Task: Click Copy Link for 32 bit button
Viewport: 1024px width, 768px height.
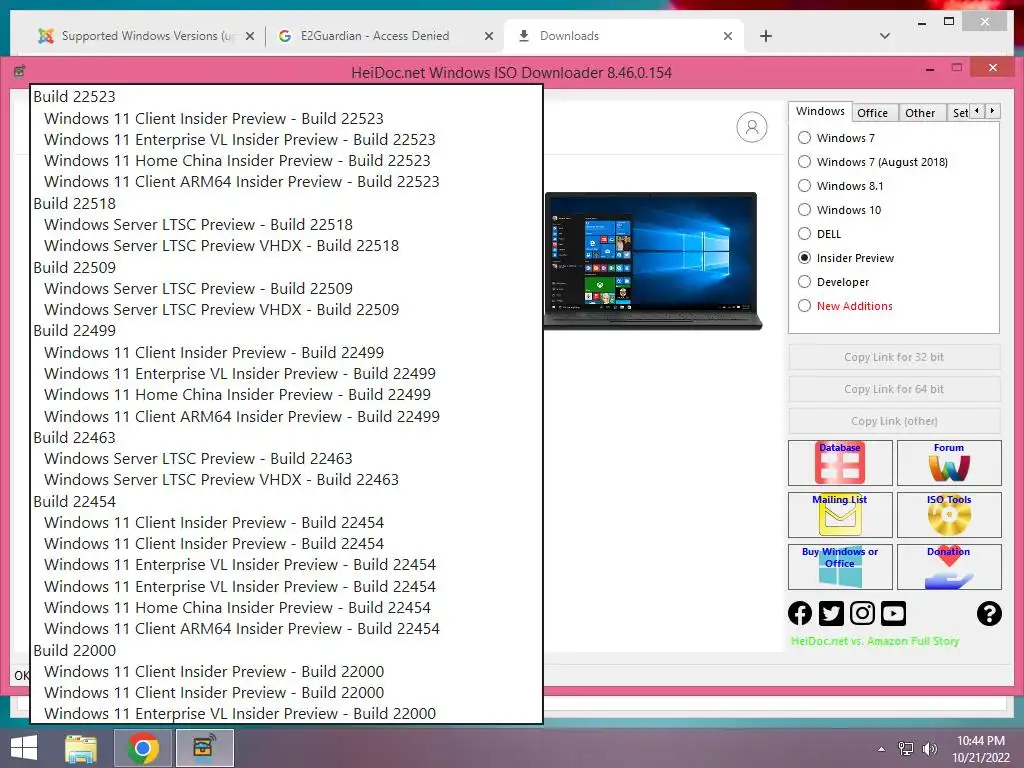Action: [894, 357]
